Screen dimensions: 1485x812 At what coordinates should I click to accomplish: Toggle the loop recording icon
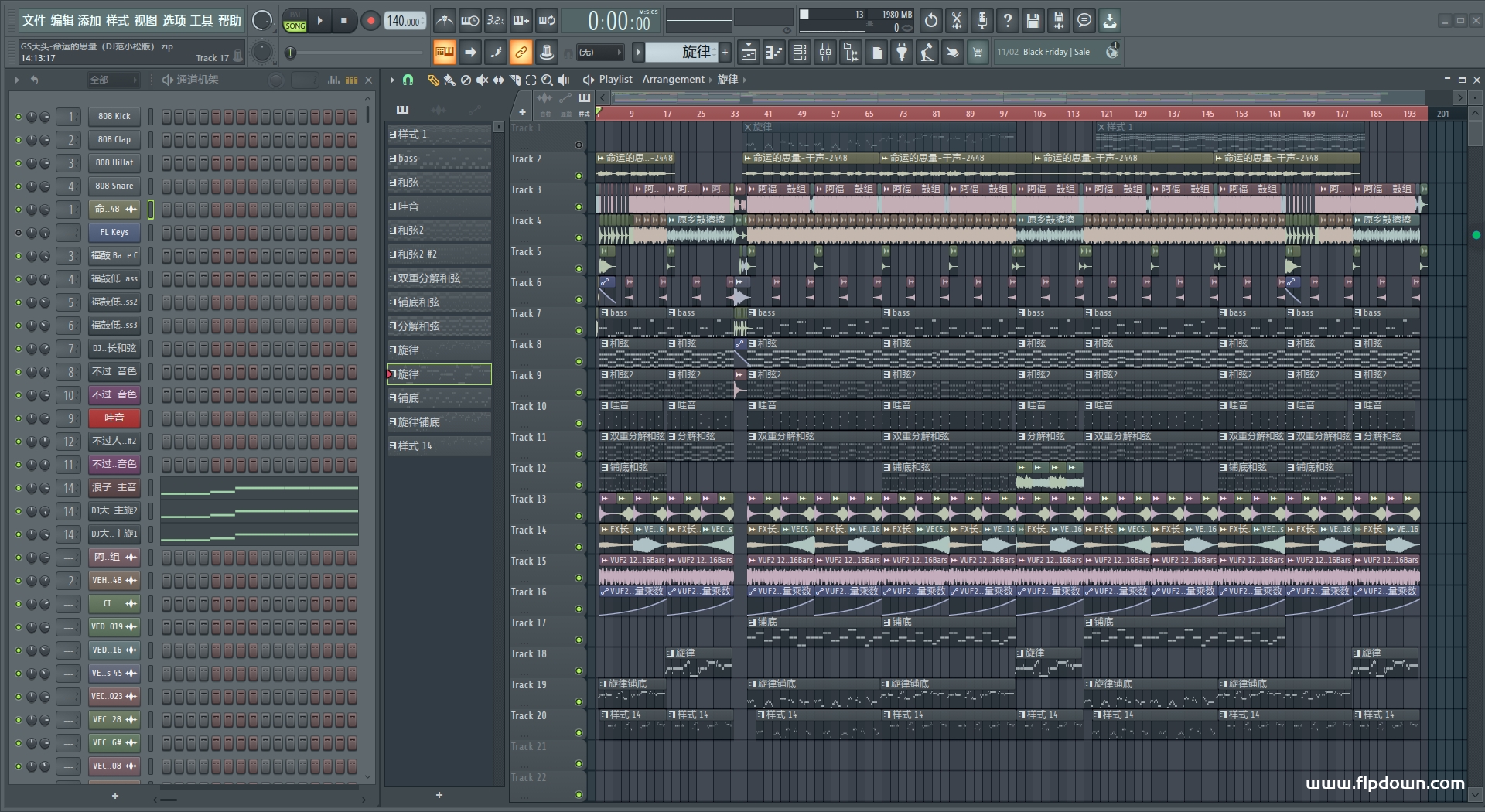547,21
